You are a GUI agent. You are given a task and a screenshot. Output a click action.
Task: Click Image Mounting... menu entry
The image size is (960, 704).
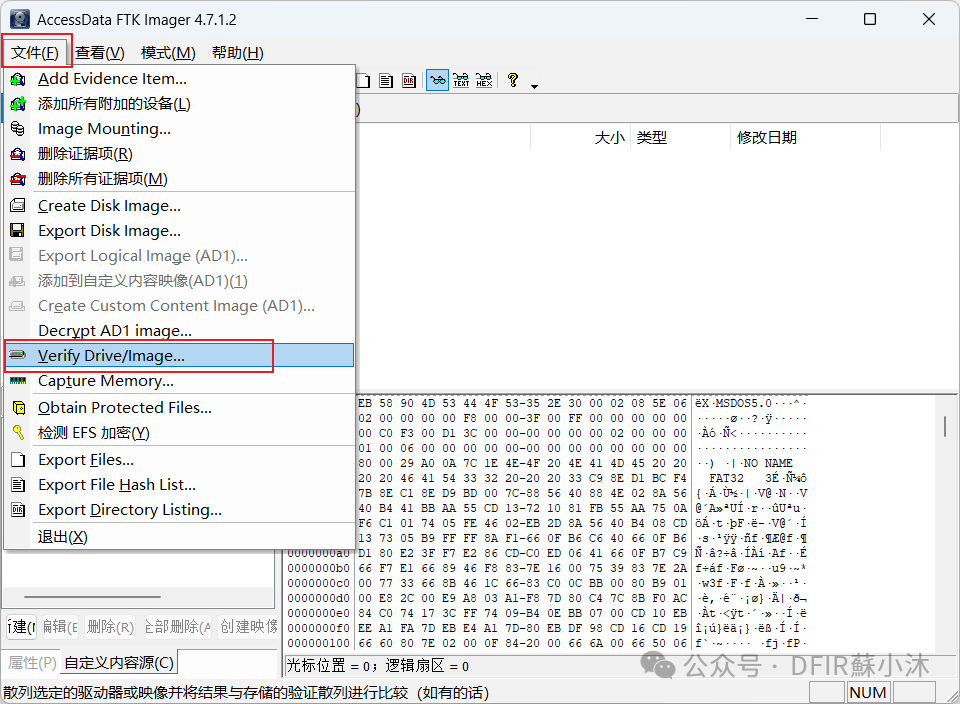click(179, 129)
